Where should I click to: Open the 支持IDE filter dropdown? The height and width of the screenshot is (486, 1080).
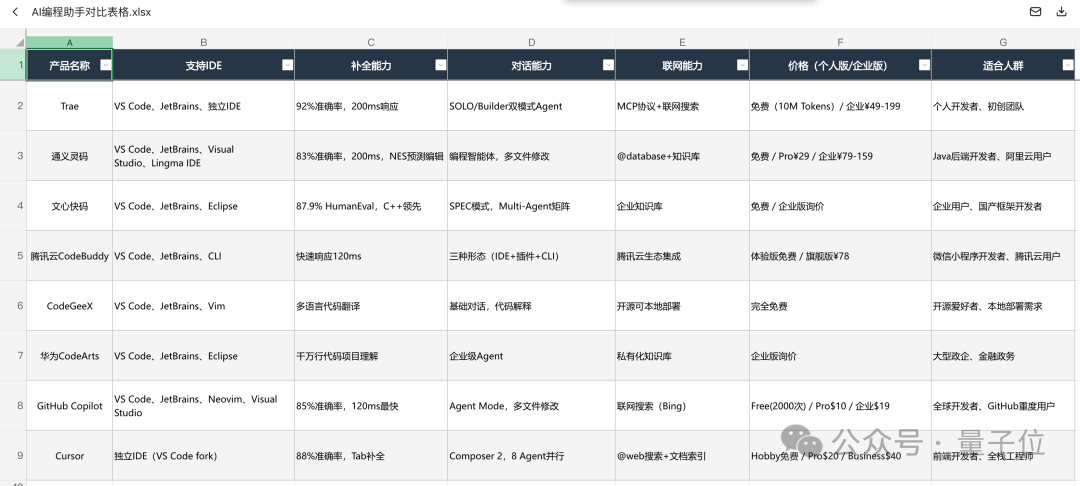pos(287,65)
